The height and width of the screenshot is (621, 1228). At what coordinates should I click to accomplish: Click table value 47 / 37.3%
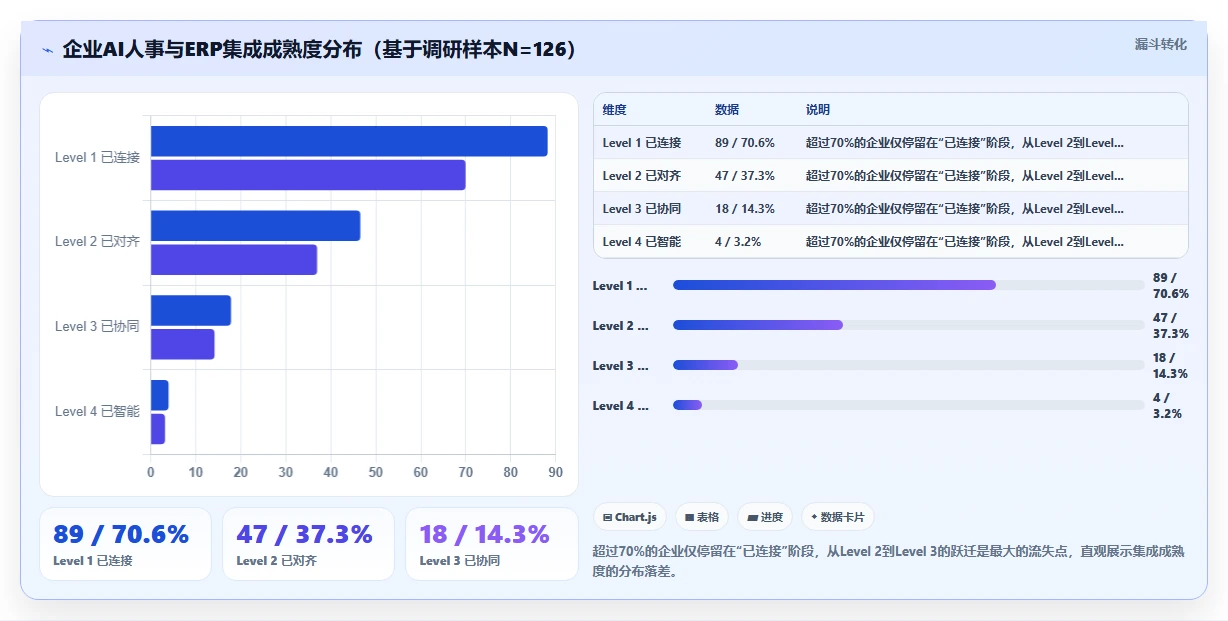[745, 176]
